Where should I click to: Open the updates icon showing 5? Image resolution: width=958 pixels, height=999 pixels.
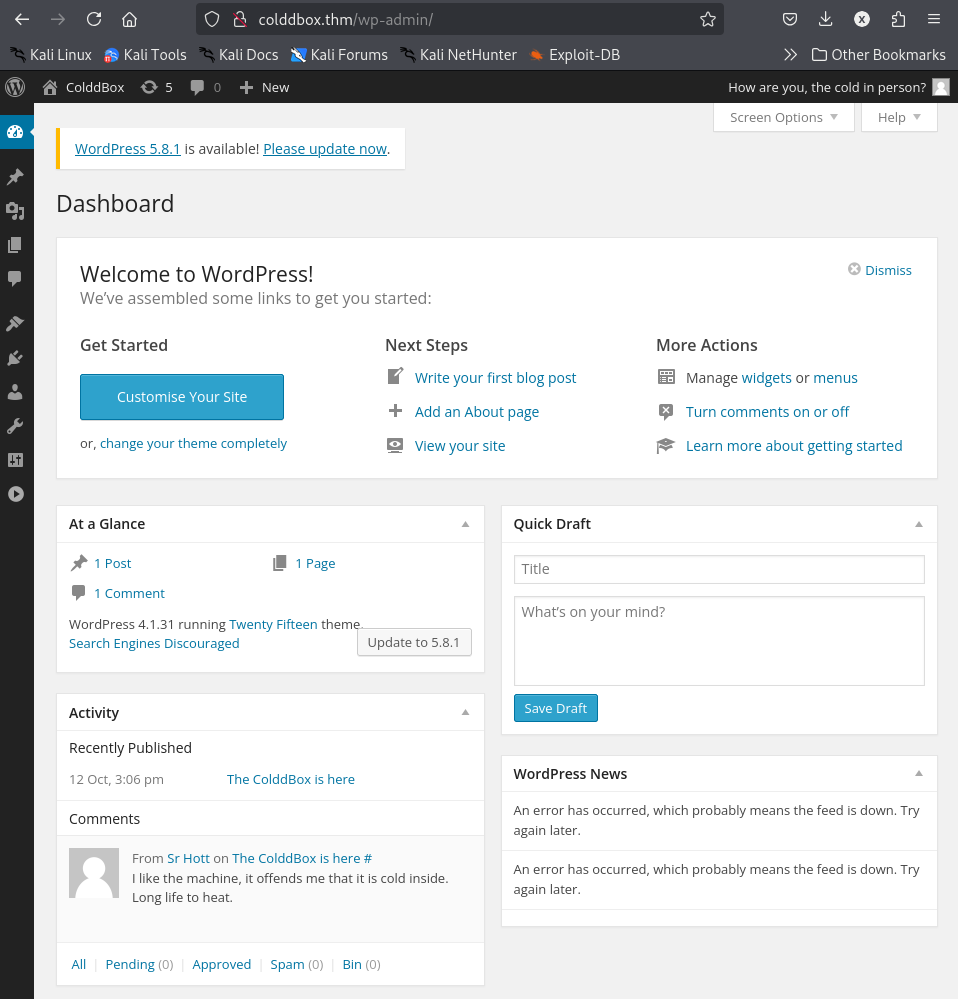coord(157,87)
